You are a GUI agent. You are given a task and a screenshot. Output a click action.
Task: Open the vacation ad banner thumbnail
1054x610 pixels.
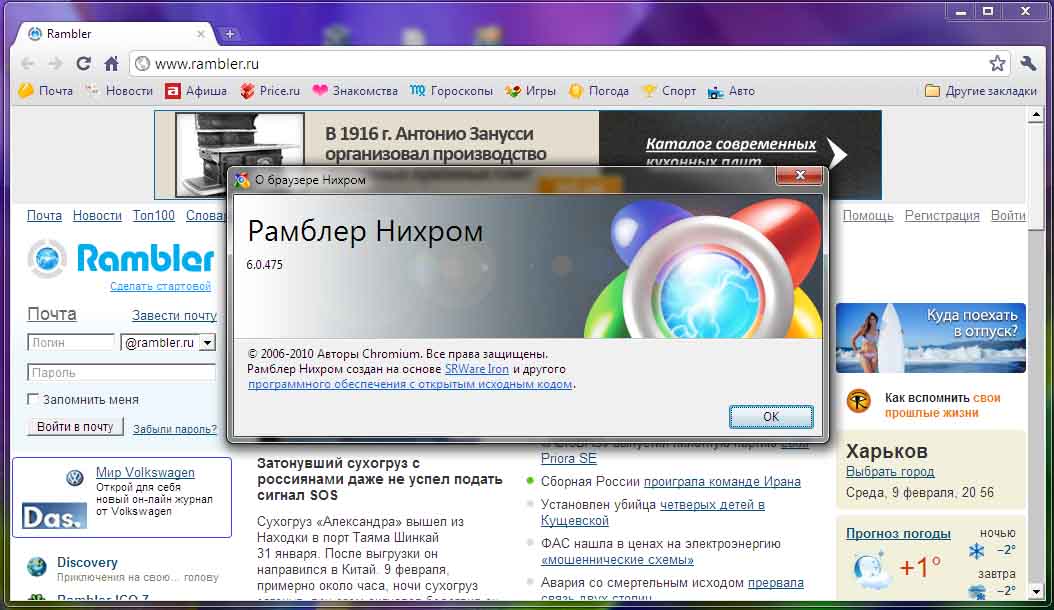coord(931,338)
